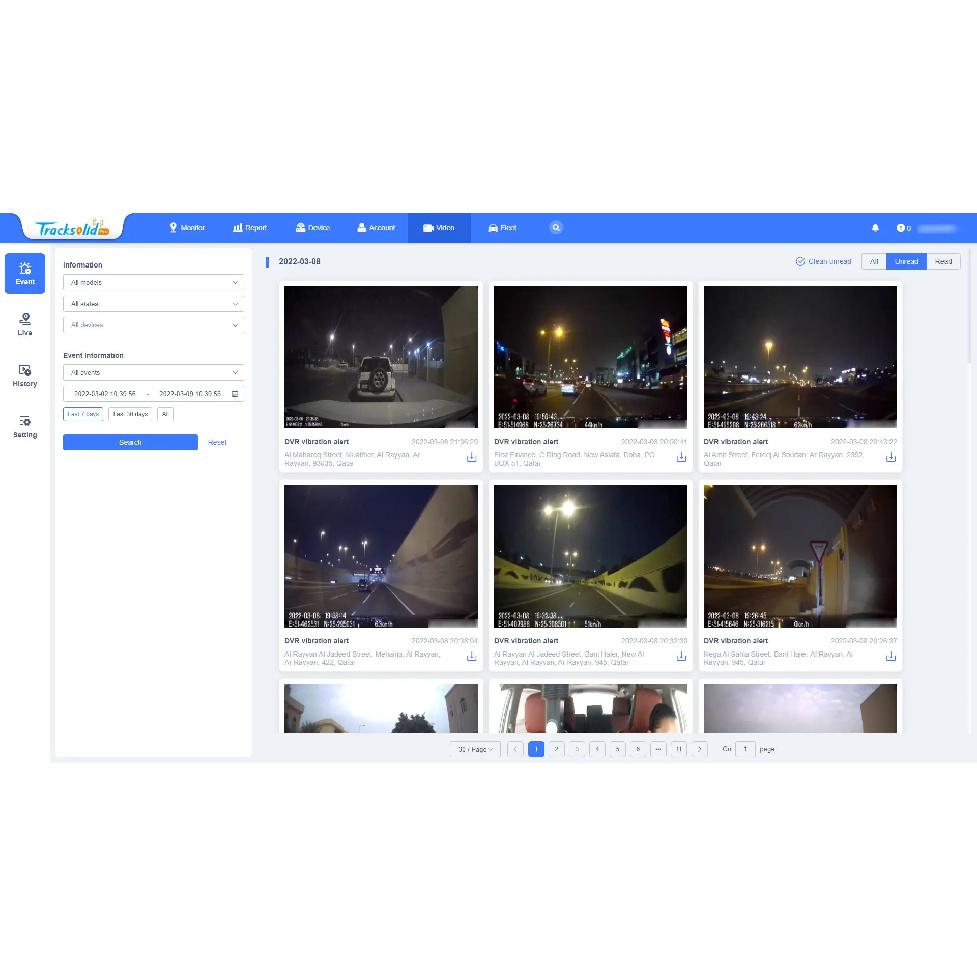Show only Read events
Image resolution: width=977 pixels, height=977 pixels.
(943, 262)
